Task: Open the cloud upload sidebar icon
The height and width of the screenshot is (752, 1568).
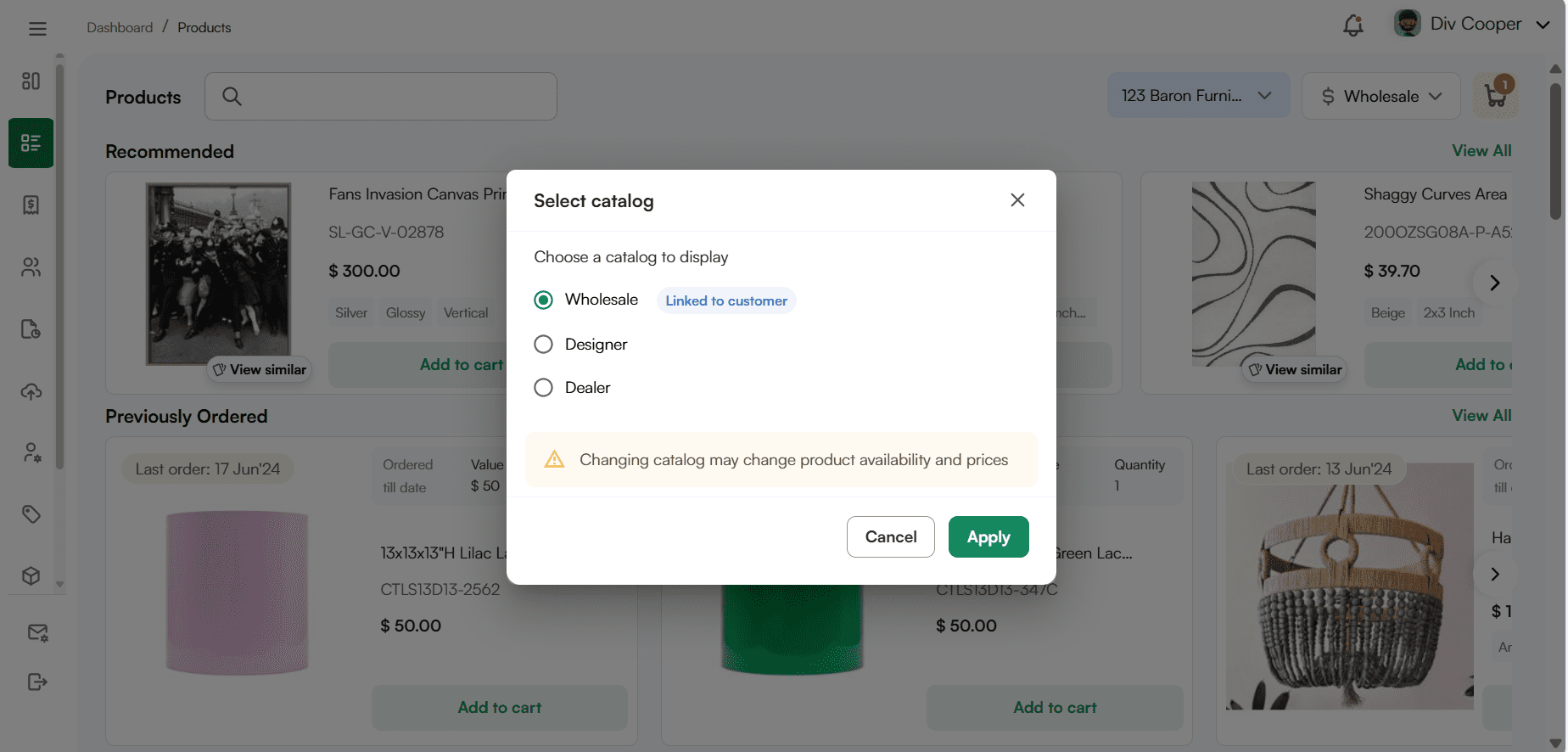Action: [31, 391]
